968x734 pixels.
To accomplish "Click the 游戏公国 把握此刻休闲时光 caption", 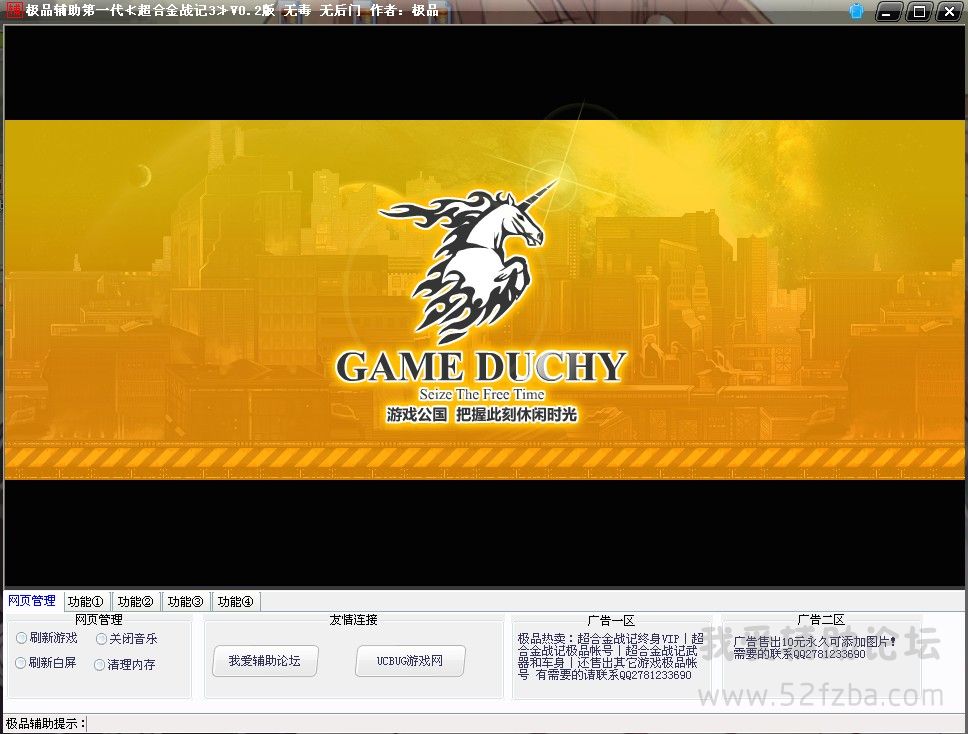I will pyautogui.click(x=482, y=414).
